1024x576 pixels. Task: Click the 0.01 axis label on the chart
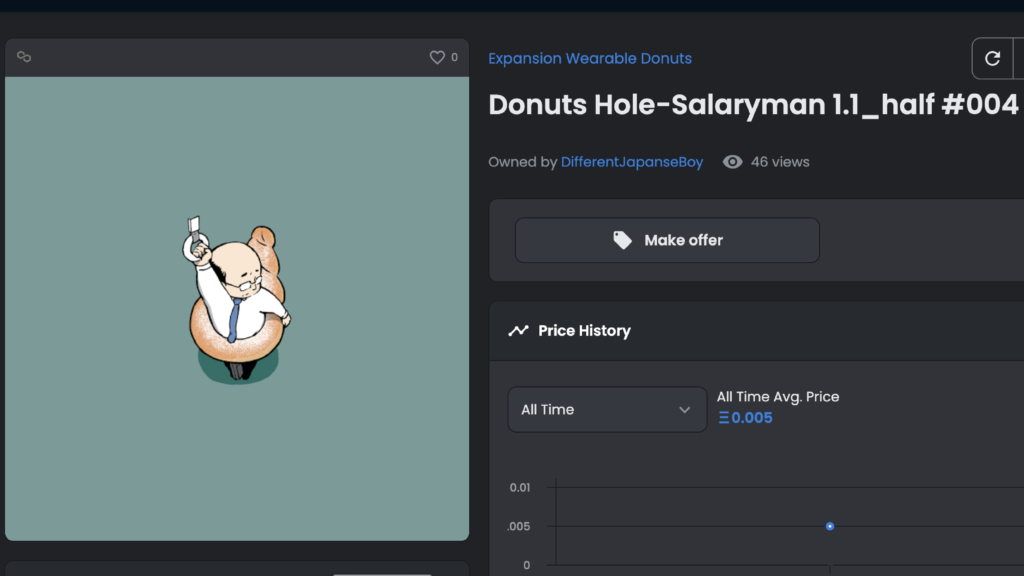point(520,488)
